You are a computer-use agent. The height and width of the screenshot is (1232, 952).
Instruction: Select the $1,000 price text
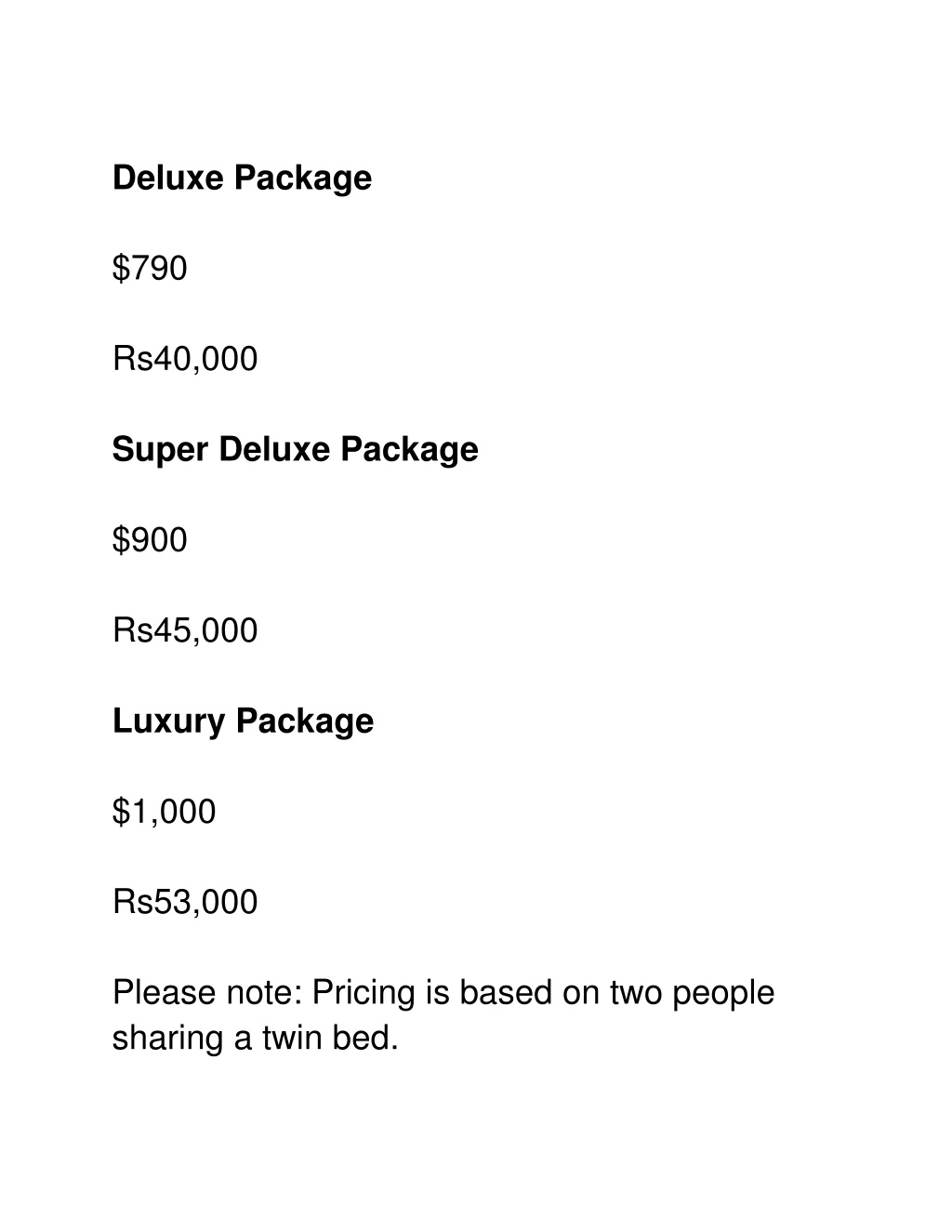[x=164, y=811]
